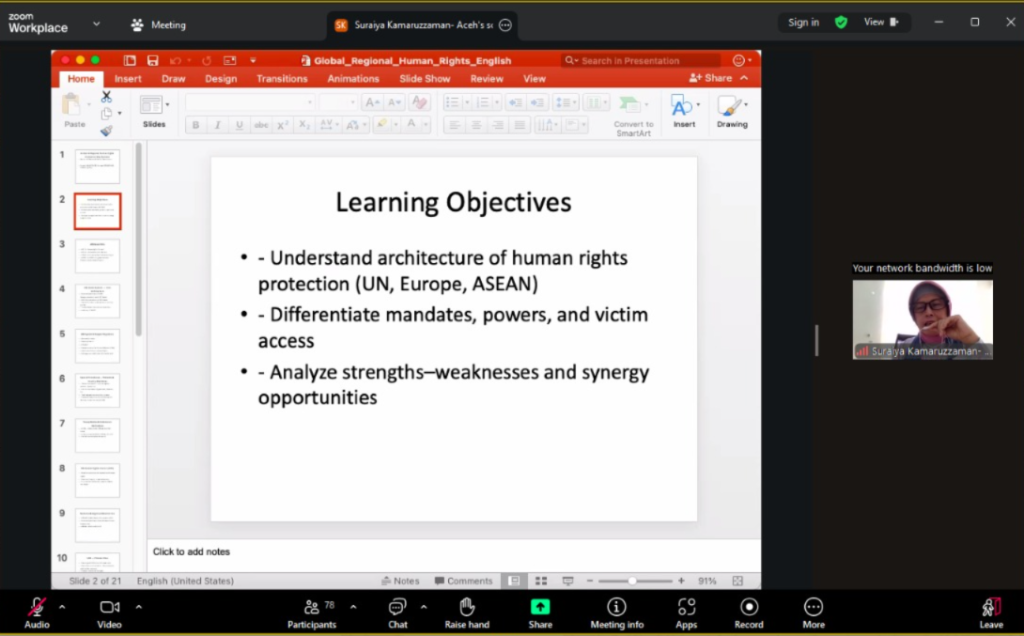Image resolution: width=1024 pixels, height=636 pixels.
Task: Open Meeting info
Action: [616, 613]
